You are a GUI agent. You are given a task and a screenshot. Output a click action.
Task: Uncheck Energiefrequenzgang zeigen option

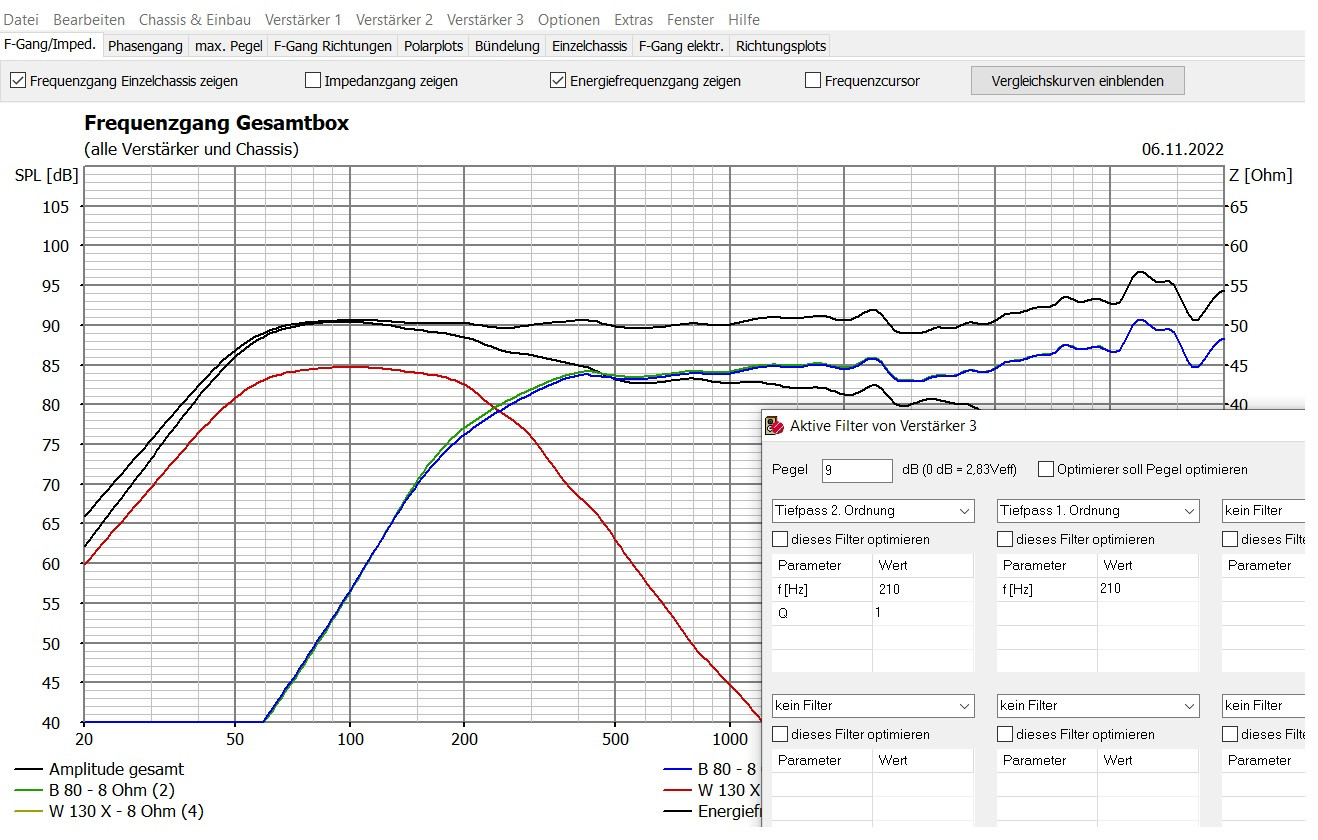tap(558, 81)
